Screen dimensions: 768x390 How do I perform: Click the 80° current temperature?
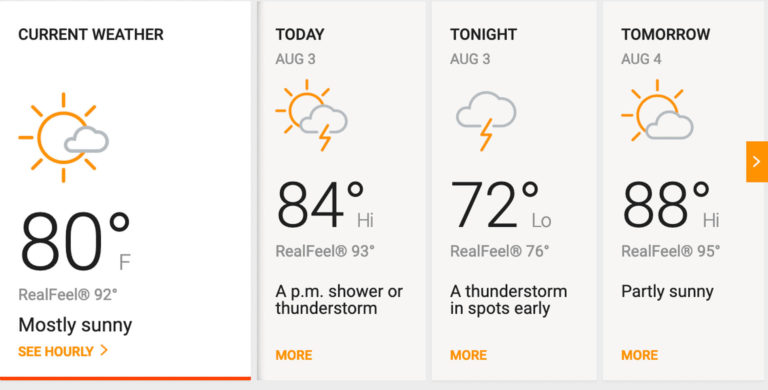(75, 242)
